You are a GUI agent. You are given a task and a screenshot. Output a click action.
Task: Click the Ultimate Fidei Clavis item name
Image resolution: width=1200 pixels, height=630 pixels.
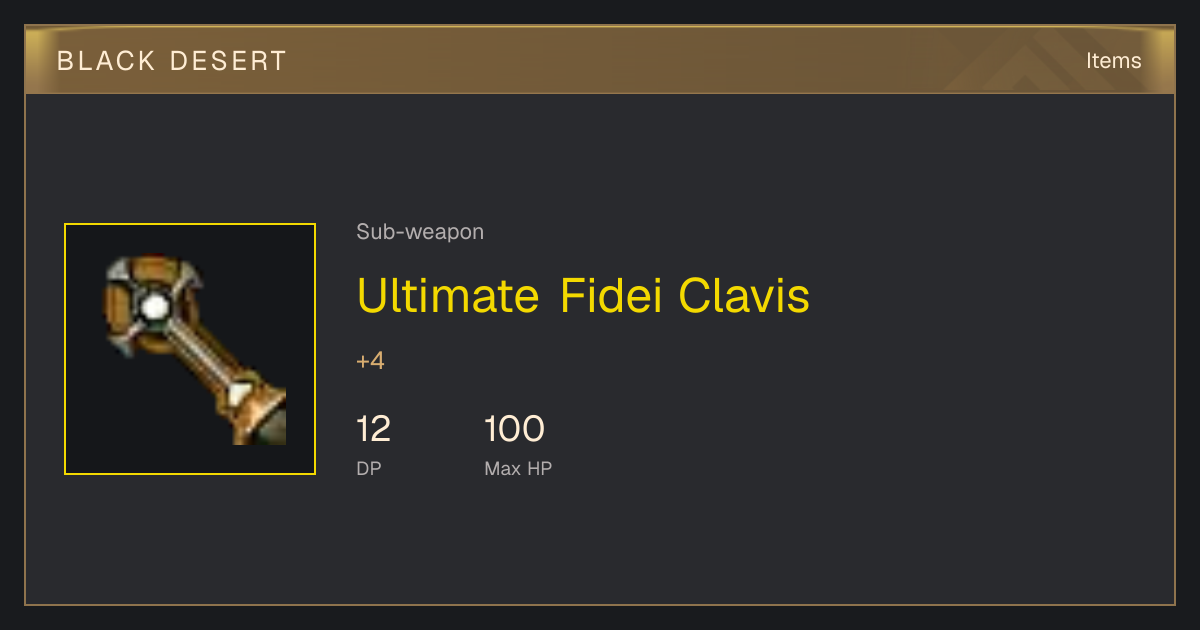583,295
